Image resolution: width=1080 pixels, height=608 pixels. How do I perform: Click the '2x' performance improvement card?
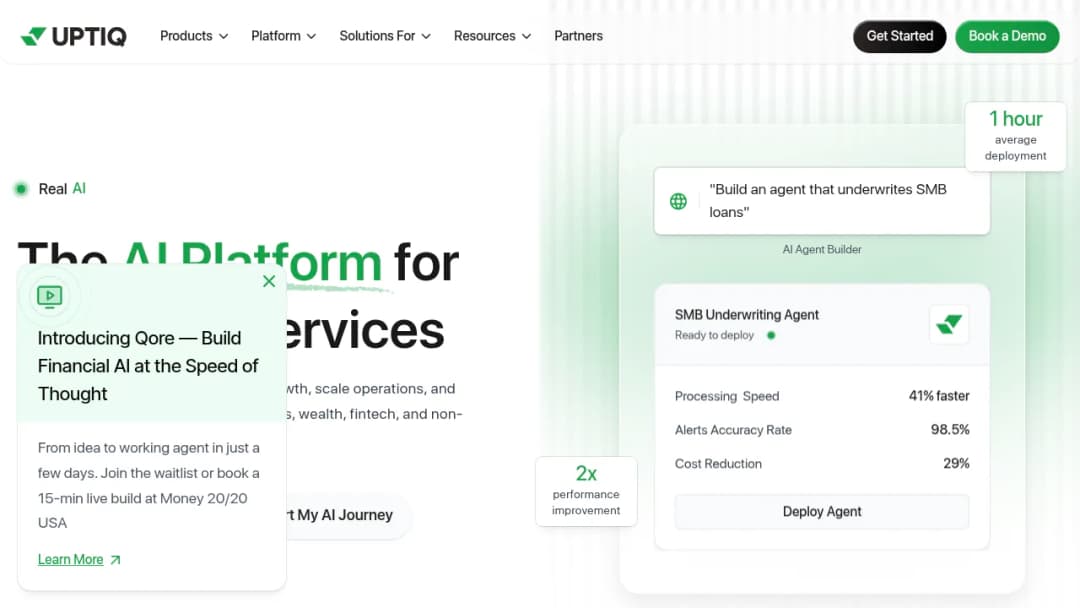(x=586, y=491)
